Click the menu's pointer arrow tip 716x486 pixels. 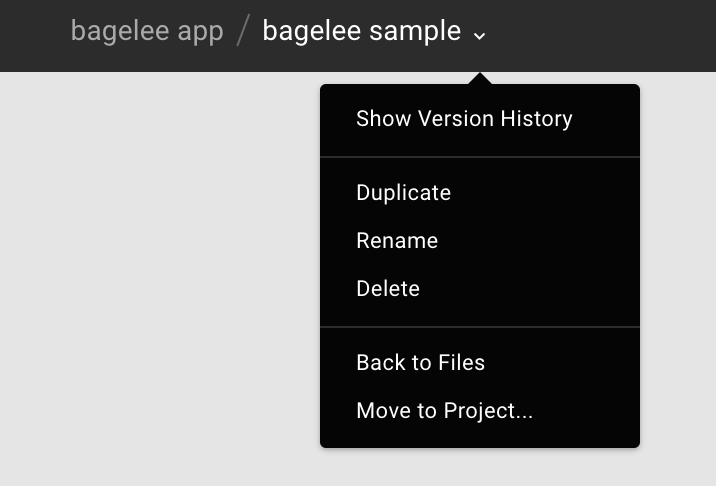[479, 78]
